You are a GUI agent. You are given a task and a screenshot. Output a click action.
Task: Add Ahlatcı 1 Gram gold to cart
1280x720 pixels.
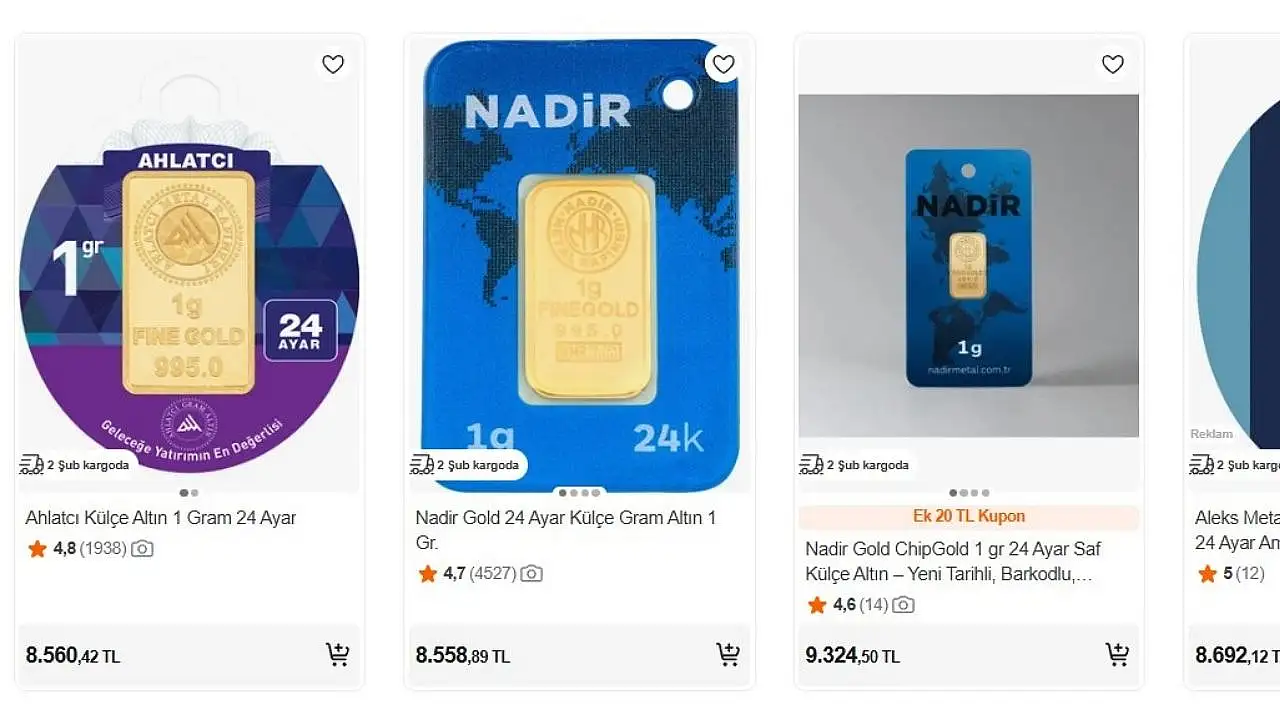point(338,655)
